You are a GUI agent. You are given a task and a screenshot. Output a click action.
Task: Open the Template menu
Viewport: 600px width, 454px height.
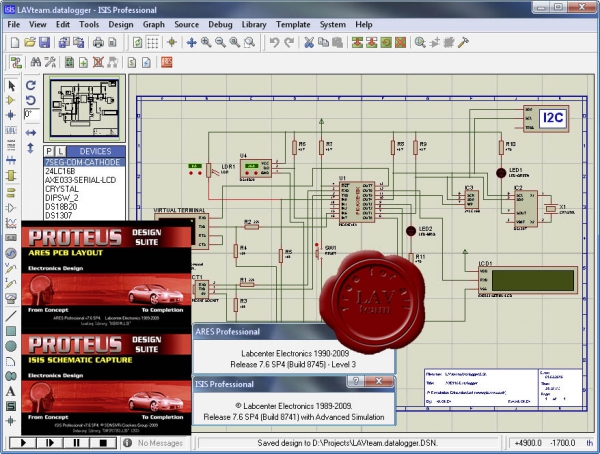tap(293, 24)
